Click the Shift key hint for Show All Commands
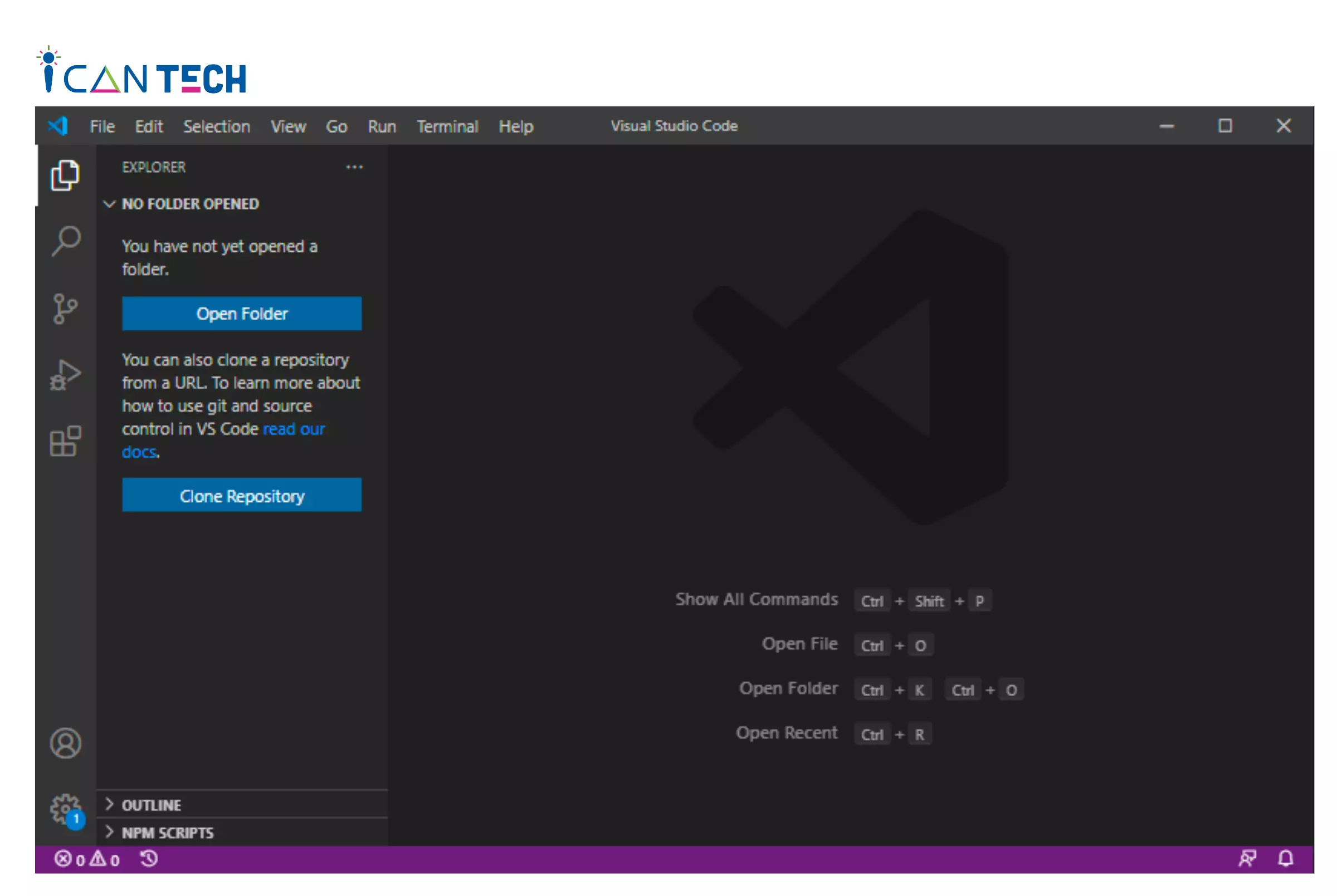 (929, 601)
